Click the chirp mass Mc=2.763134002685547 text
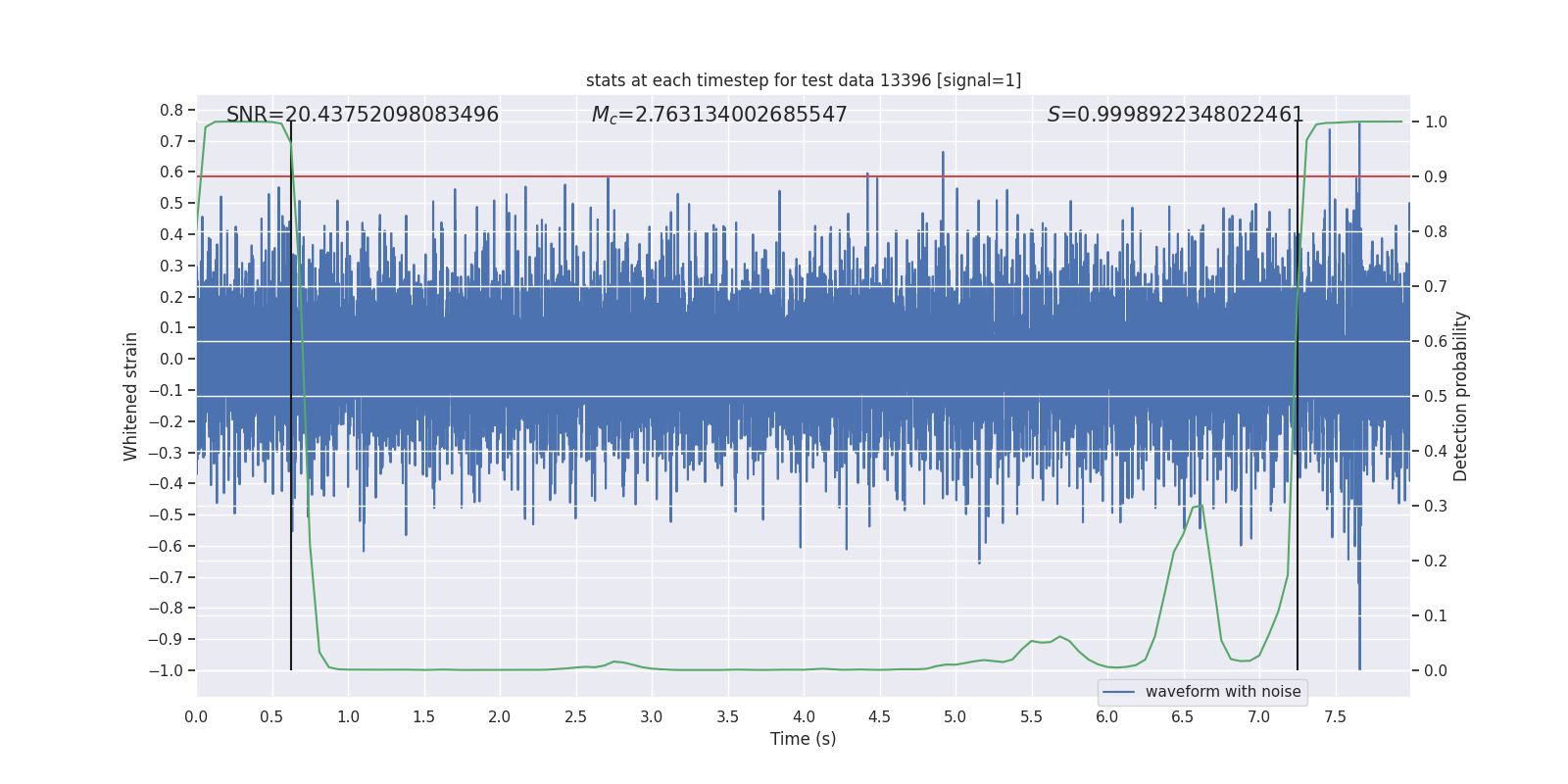Viewport: 1568px width, 784px height. [x=719, y=115]
